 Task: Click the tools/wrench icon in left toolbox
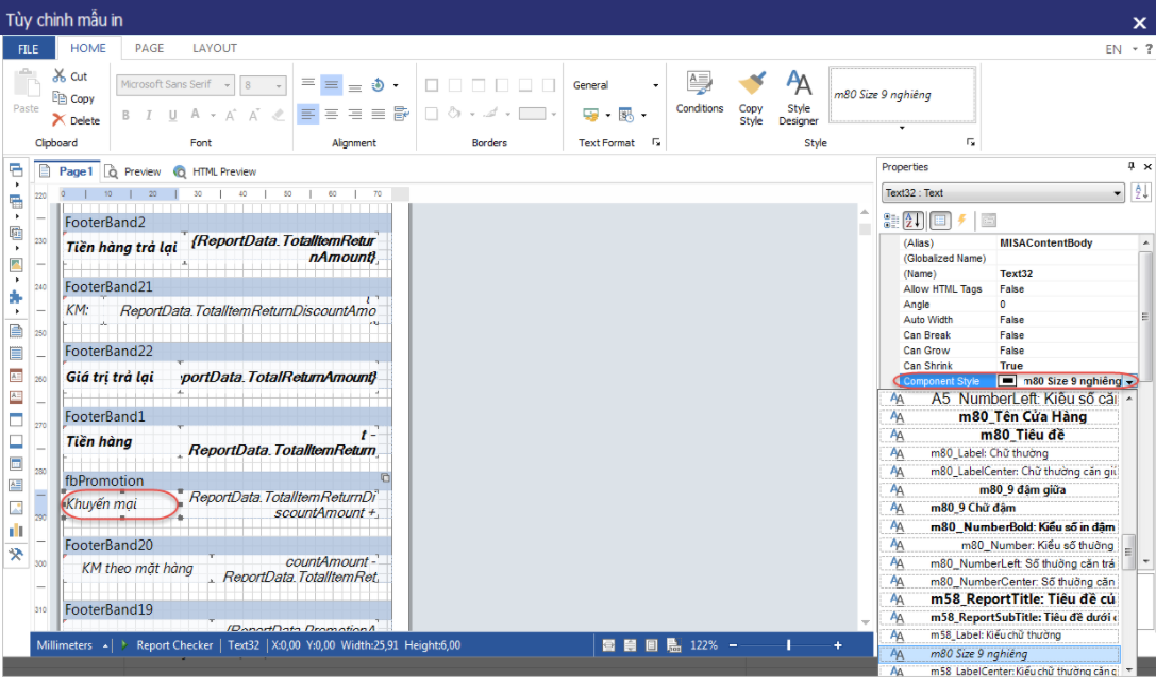[15, 554]
